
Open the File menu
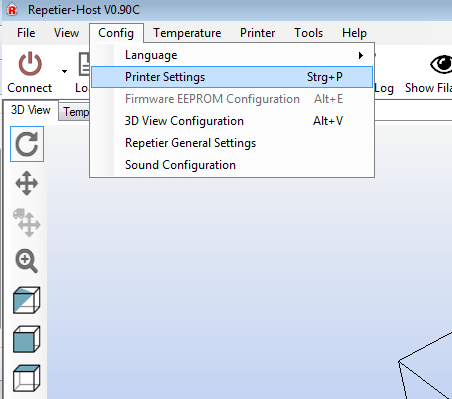(x=26, y=33)
